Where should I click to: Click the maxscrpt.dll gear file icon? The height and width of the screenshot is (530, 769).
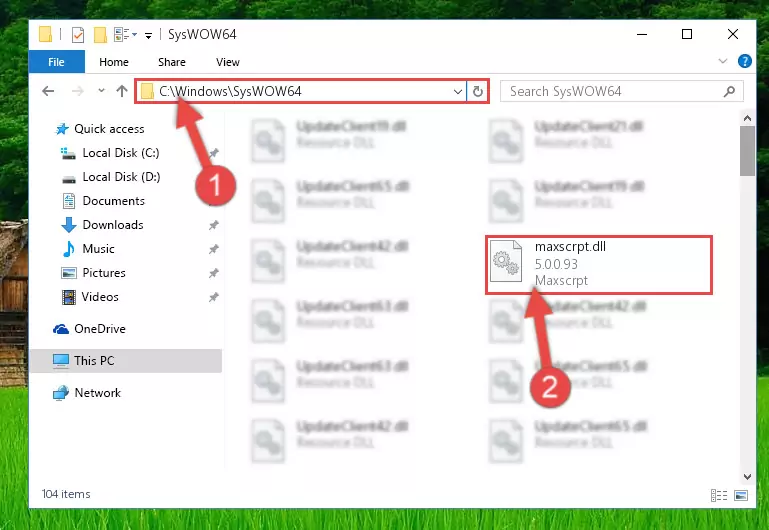pos(506,261)
